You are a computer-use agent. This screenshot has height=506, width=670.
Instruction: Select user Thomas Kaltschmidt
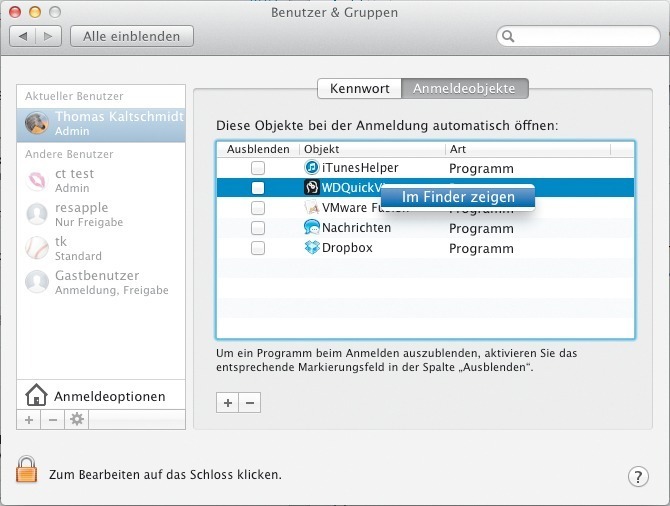point(101,123)
